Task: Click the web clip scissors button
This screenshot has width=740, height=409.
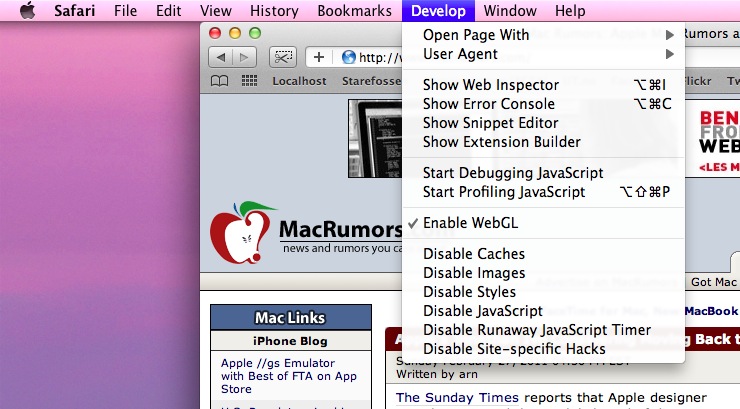Action: [283, 58]
